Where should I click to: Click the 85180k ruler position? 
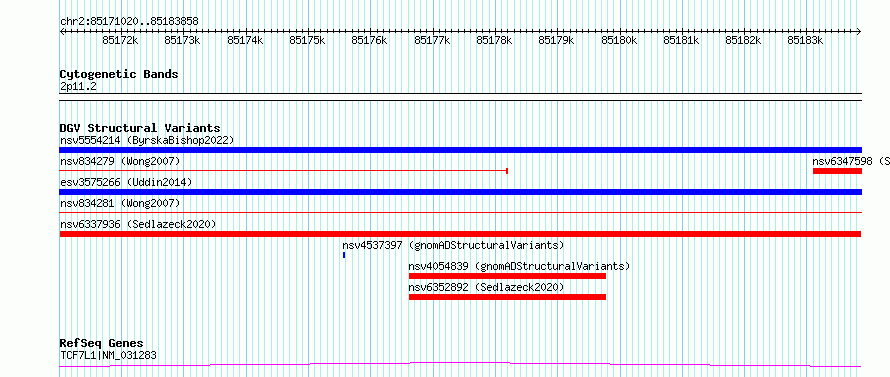(619, 40)
